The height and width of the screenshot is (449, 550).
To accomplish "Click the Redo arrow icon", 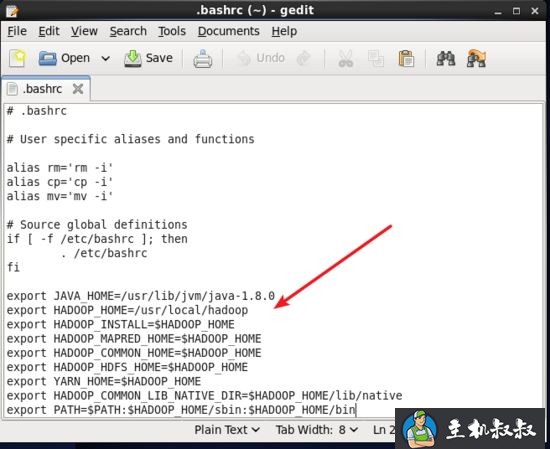I will pyautogui.click(x=304, y=58).
